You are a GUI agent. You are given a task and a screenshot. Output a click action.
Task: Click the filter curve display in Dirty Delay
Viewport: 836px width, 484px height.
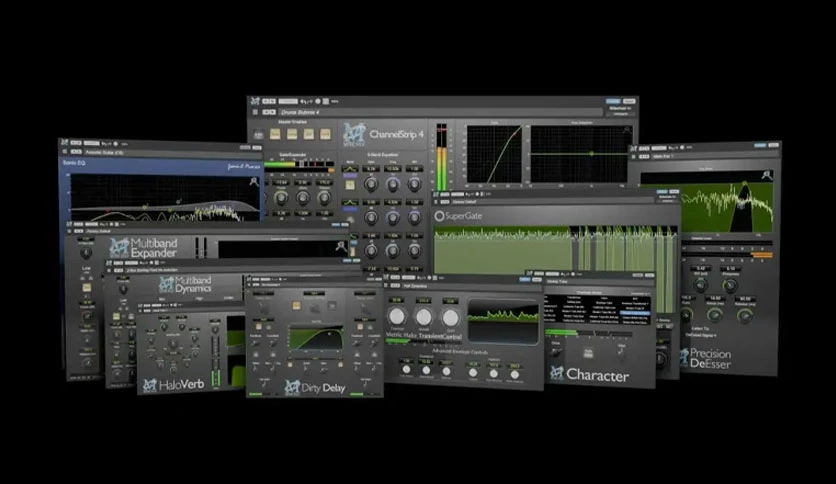pyautogui.click(x=315, y=338)
